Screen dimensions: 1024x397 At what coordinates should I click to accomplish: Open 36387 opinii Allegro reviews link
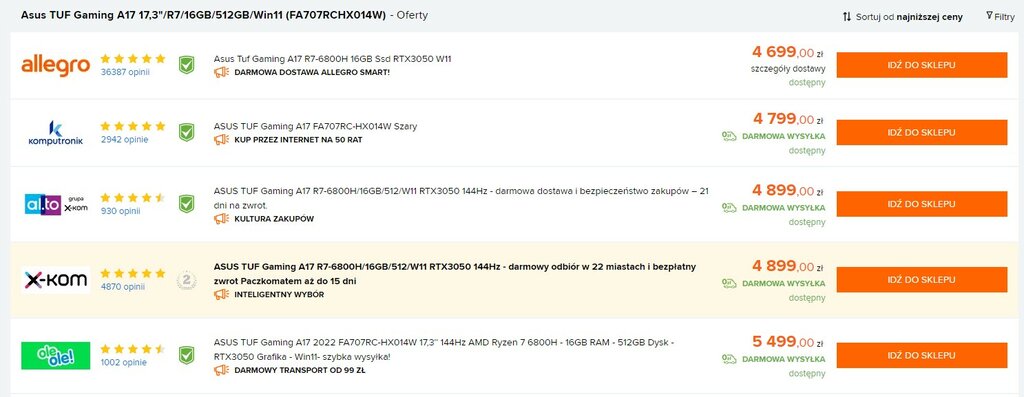[125, 72]
